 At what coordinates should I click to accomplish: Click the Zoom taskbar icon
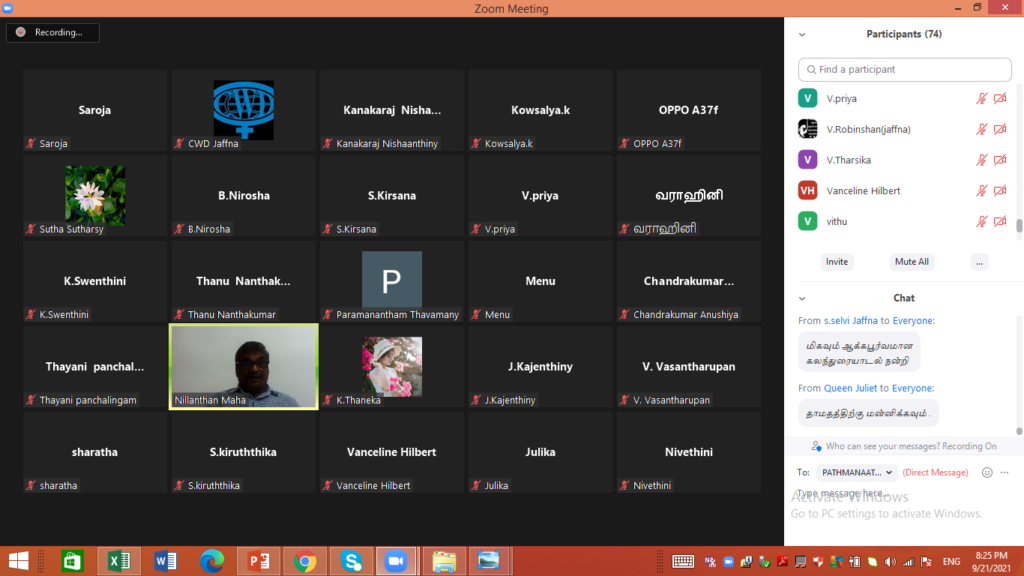396,561
